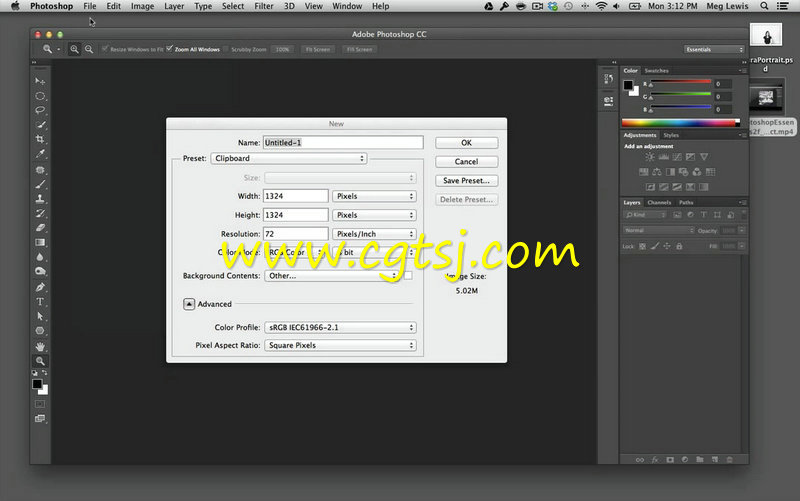Open the Essentials workspace dropdown

[x=714, y=49]
